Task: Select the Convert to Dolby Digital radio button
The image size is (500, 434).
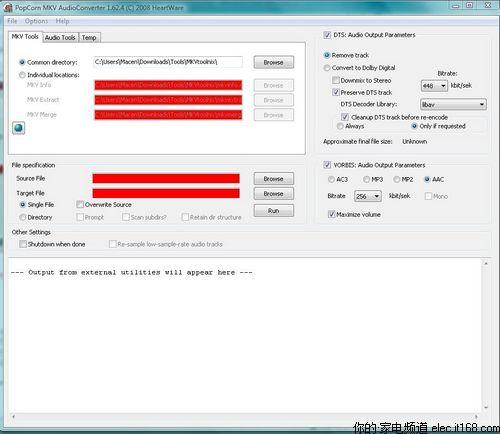Action: click(327, 68)
